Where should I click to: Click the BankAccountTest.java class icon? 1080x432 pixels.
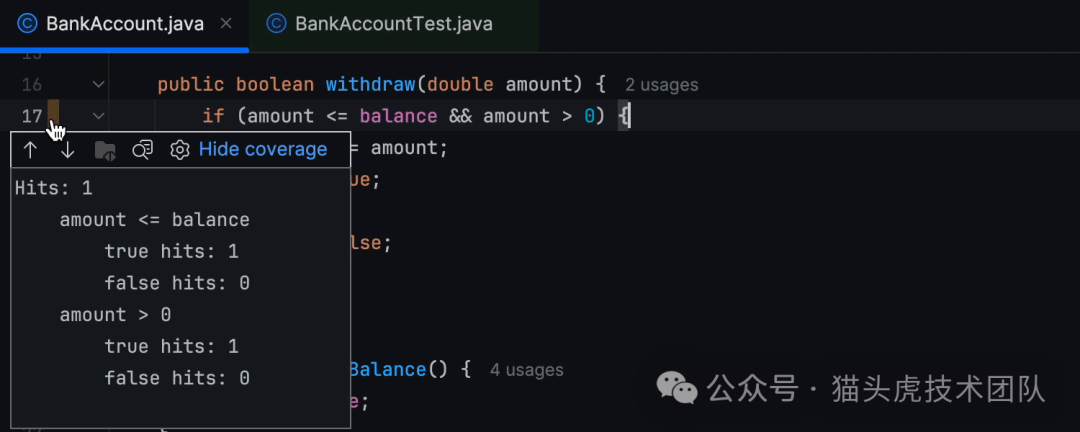click(x=276, y=23)
